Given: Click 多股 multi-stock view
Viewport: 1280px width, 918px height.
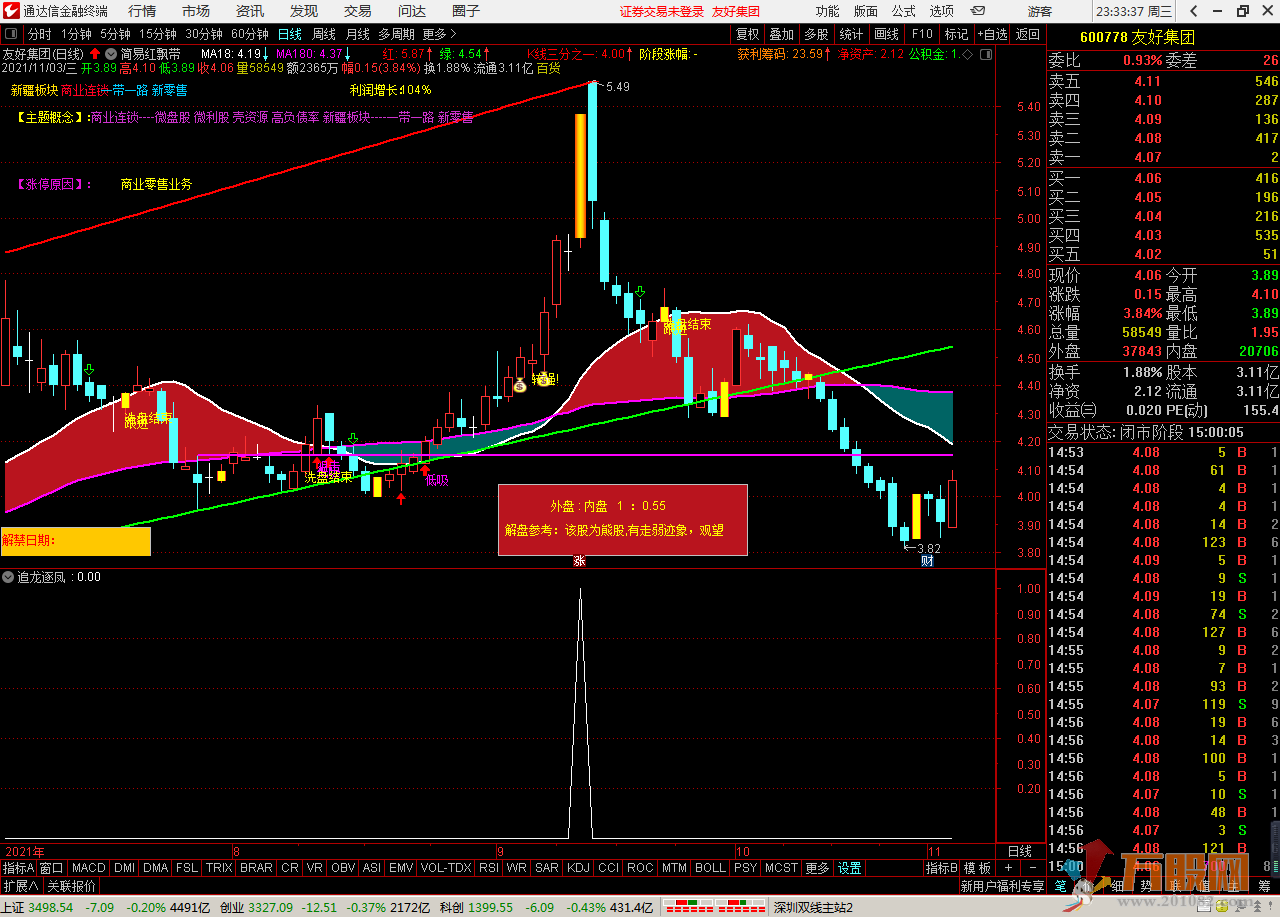Looking at the screenshot, I should 816,34.
